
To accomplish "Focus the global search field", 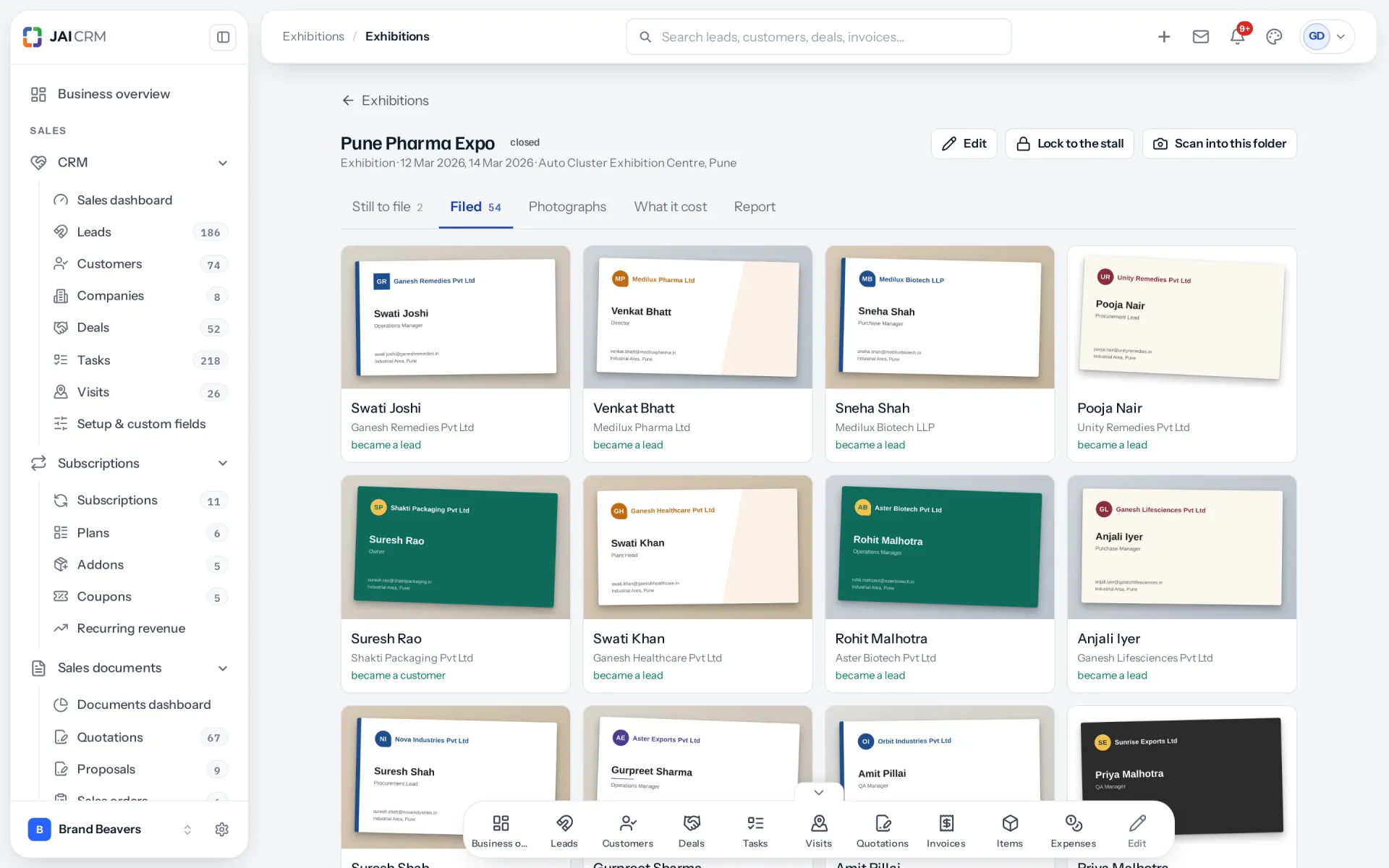I will 819,37.
